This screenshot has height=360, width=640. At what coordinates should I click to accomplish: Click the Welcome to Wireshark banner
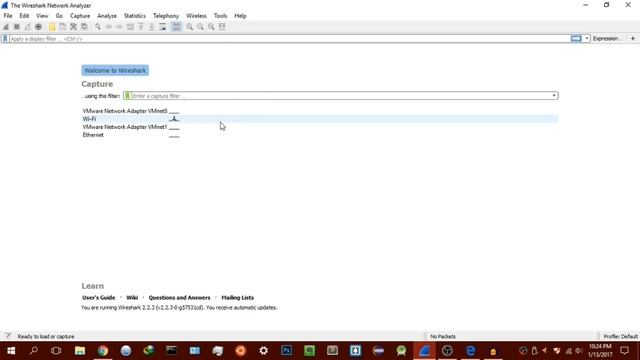pyautogui.click(x=115, y=71)
